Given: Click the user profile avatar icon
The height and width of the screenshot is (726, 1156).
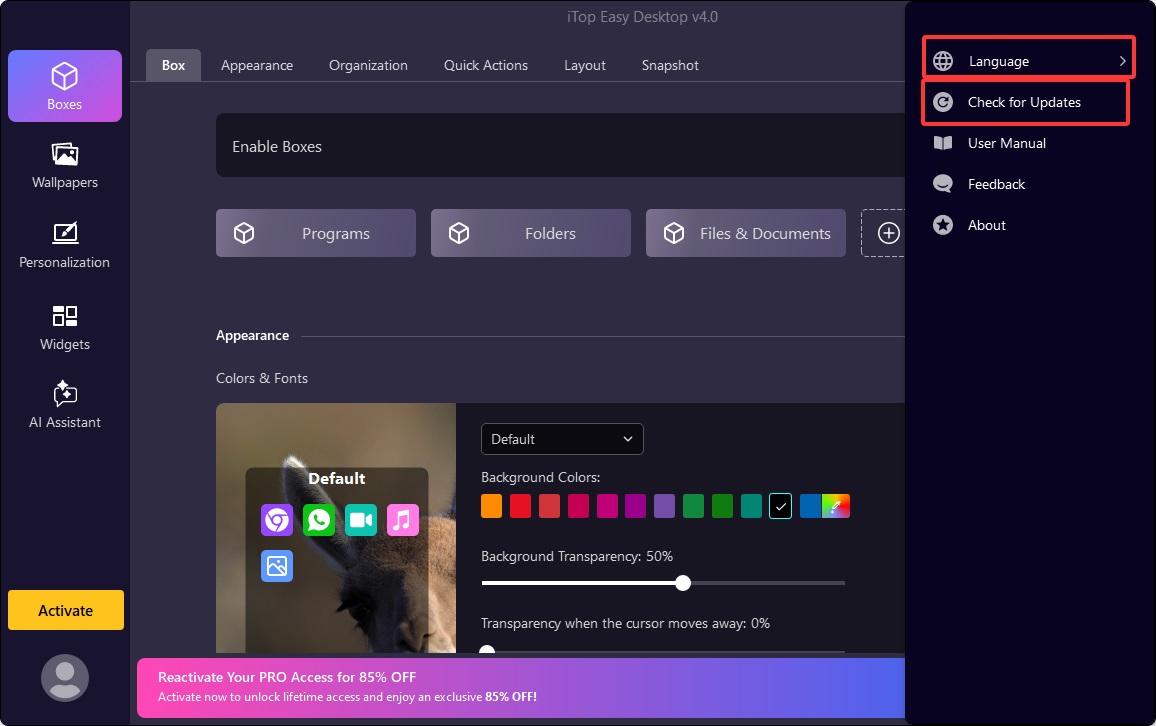Looking at the screenshot, I should (x=65, y=677).
